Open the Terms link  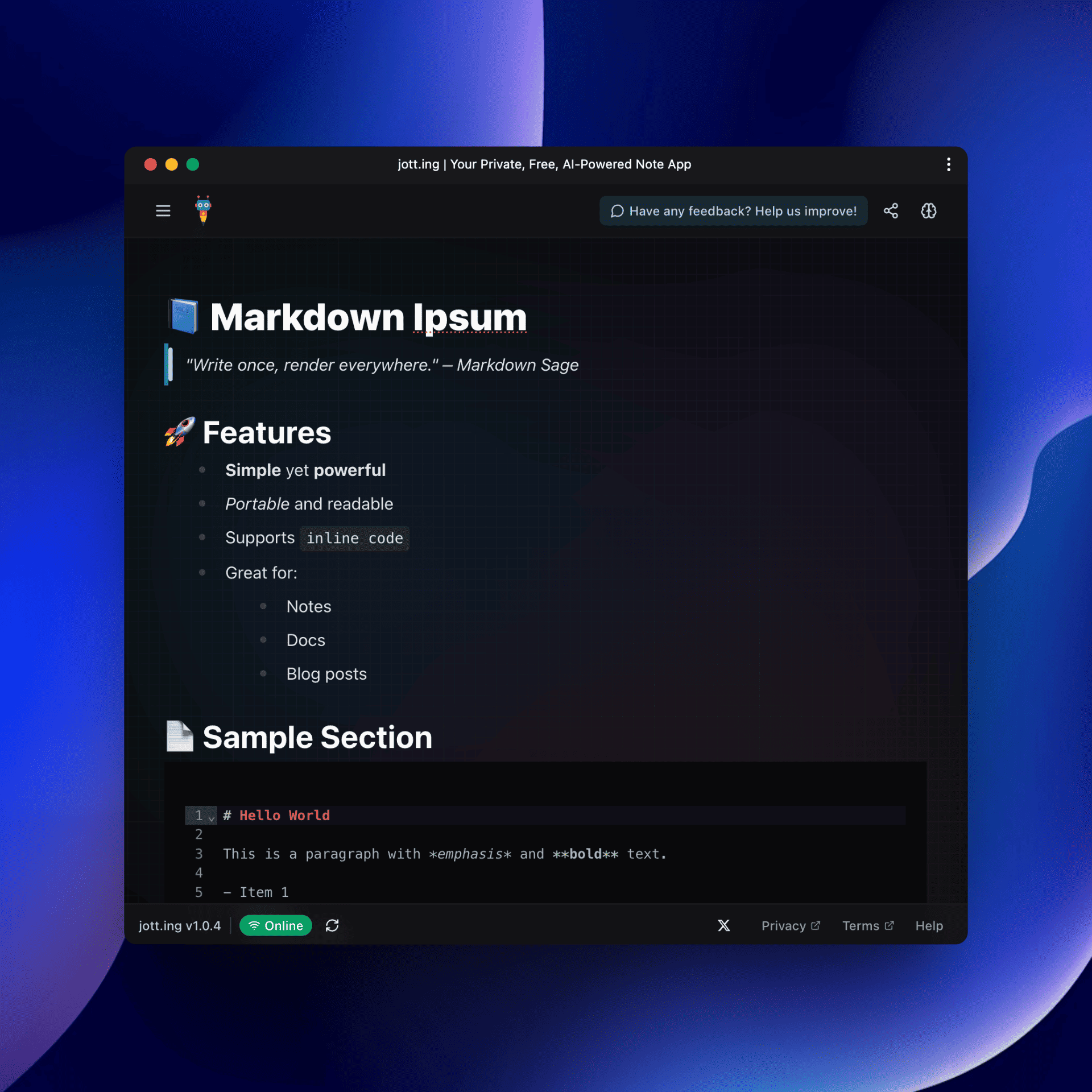(x=868, y=925)
